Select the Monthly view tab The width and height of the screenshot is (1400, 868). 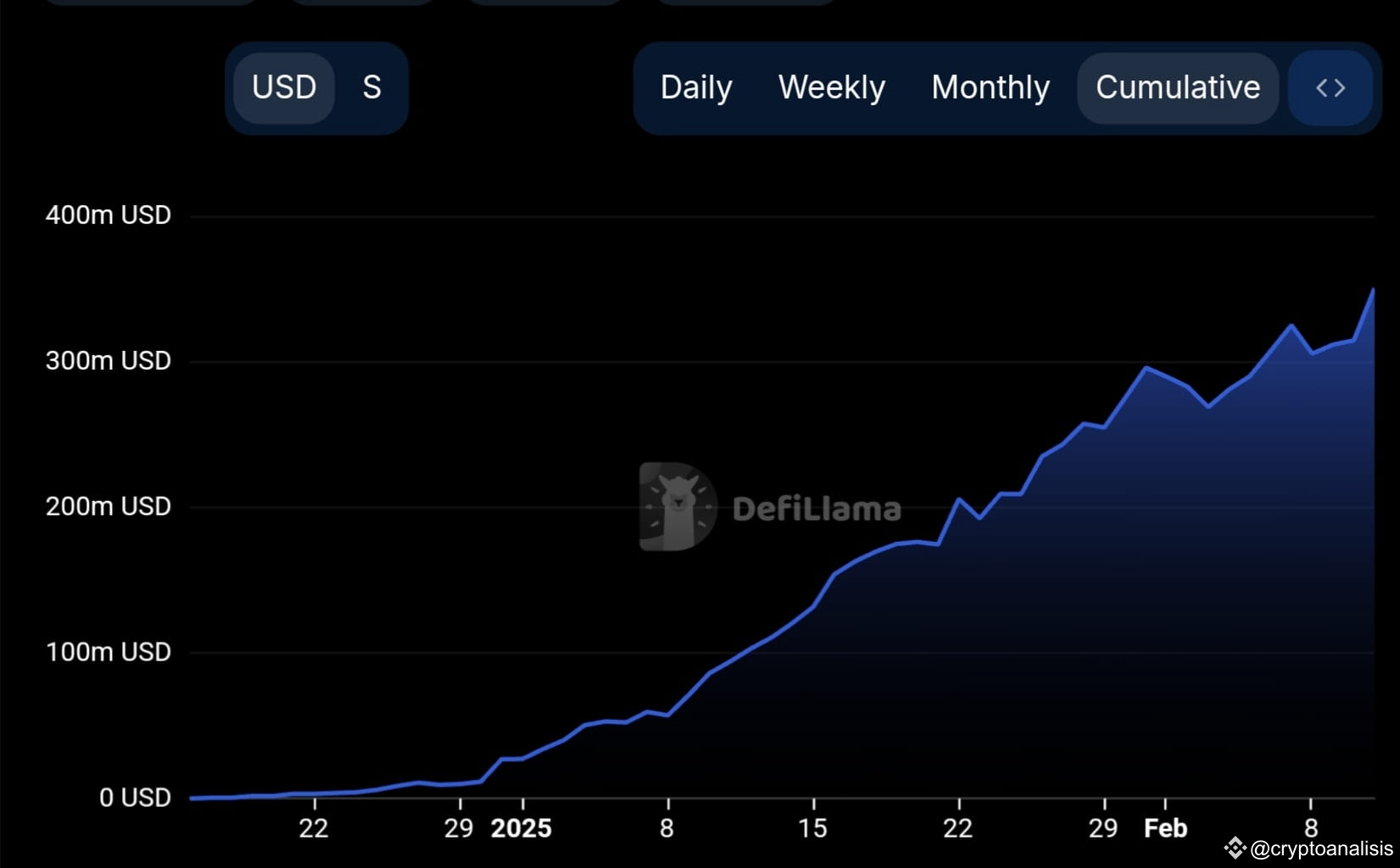pyautogui.click(x=990, y=87)
